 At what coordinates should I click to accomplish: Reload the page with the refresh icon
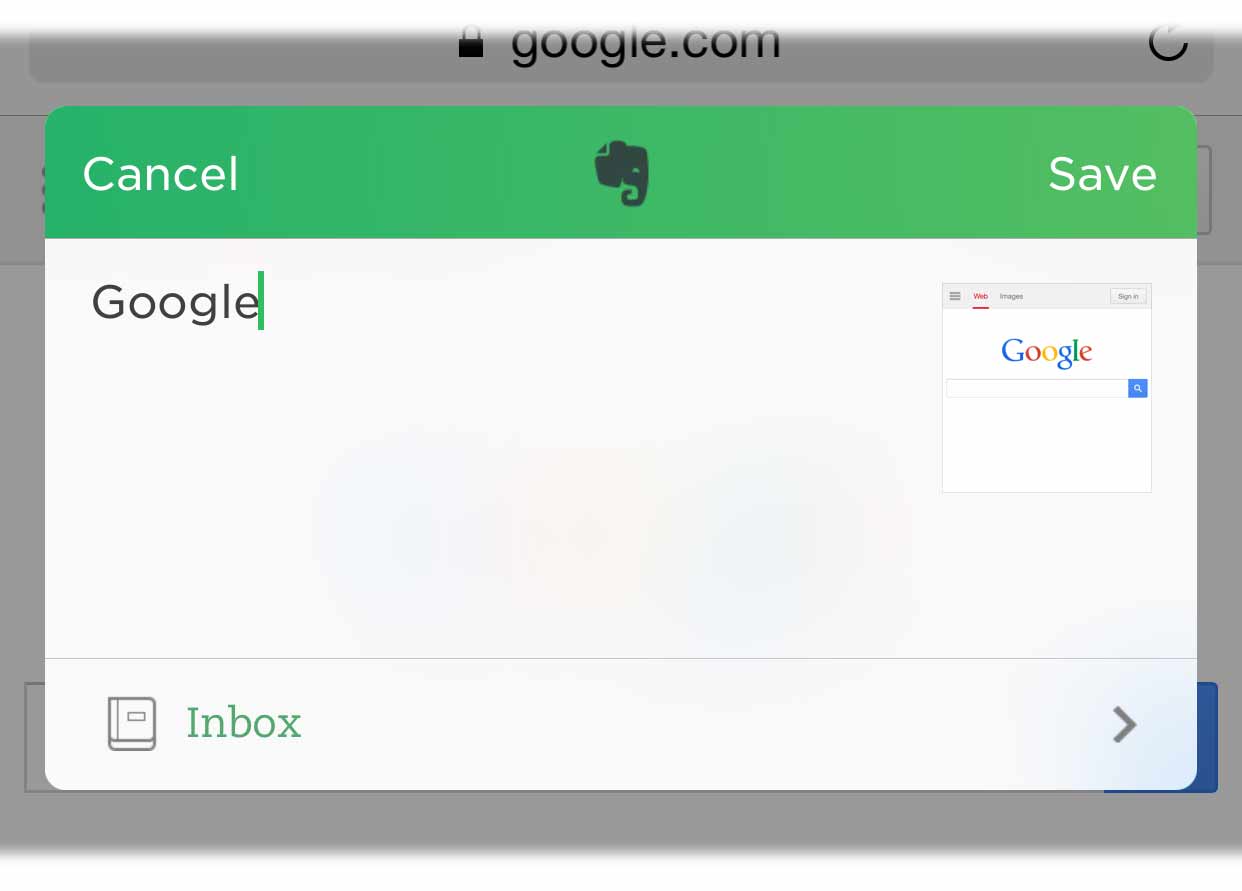click(1168, 42)
